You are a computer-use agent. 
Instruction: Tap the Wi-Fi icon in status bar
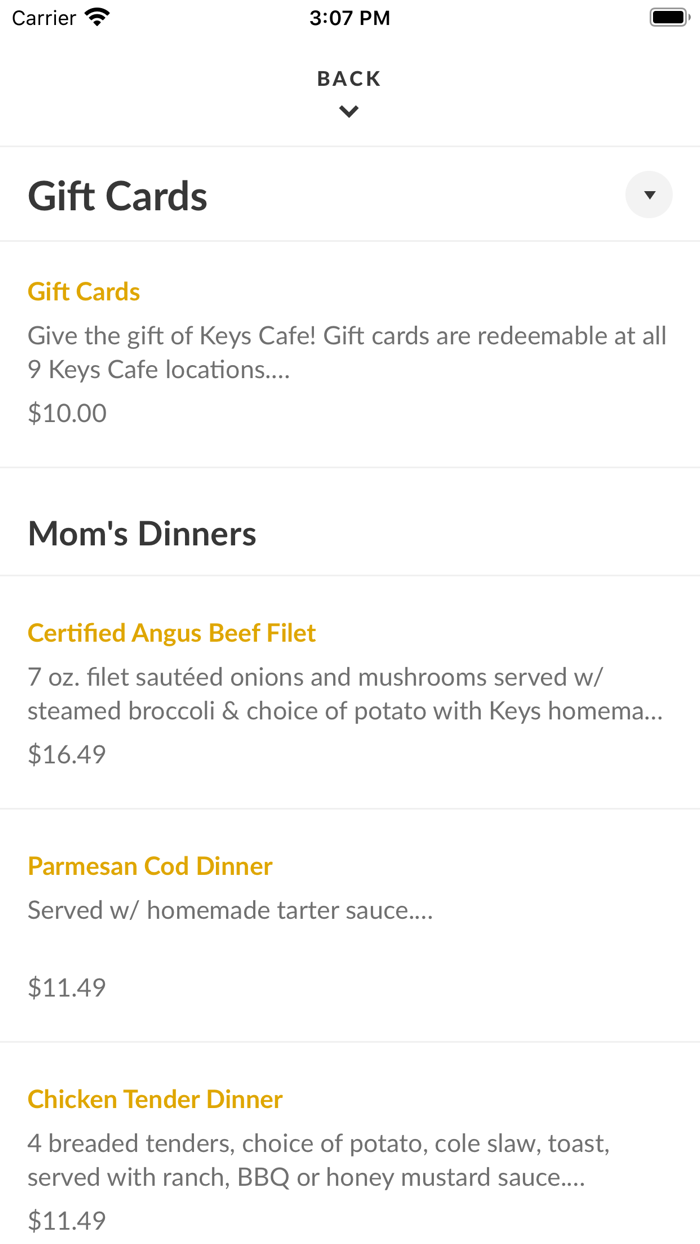(95, 16)
